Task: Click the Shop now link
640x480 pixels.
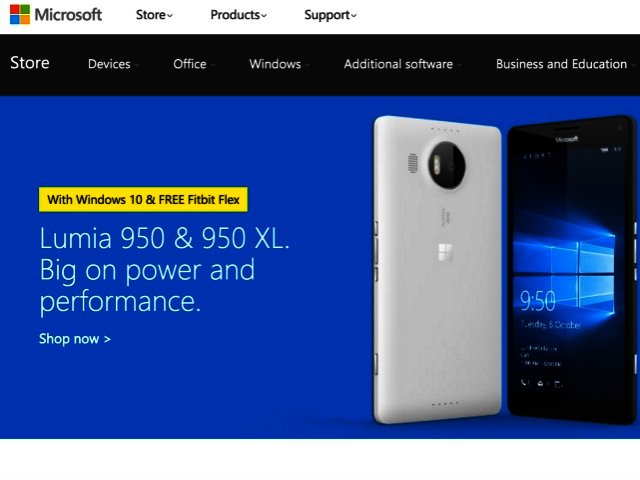Action: 75,339
